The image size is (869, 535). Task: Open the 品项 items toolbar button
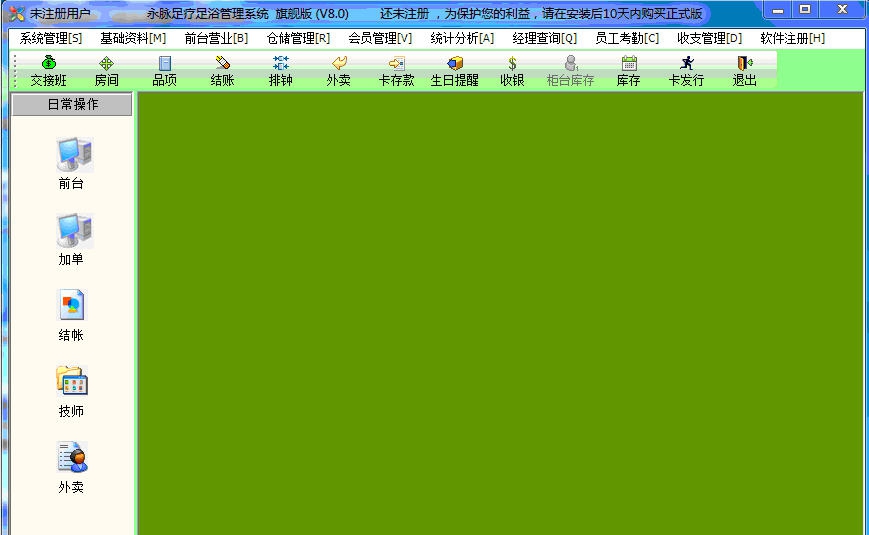(165, 71)
